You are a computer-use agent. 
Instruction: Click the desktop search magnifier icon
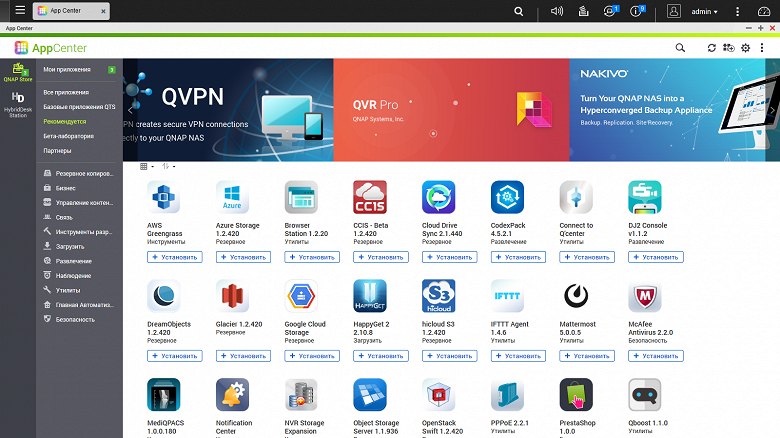(x=518, y=11)
